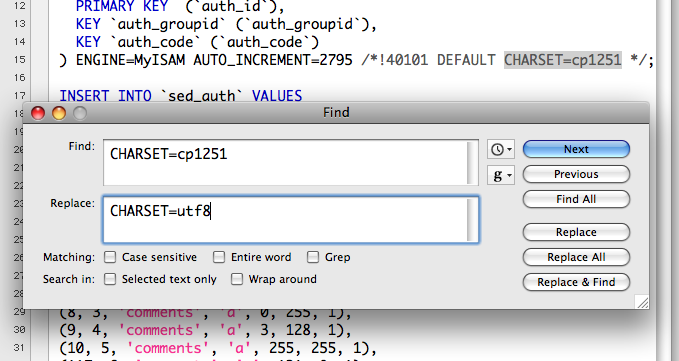Viewport: 679px width, 361px height.
Task: Click into the Replace text field
Action: (286, 220)
